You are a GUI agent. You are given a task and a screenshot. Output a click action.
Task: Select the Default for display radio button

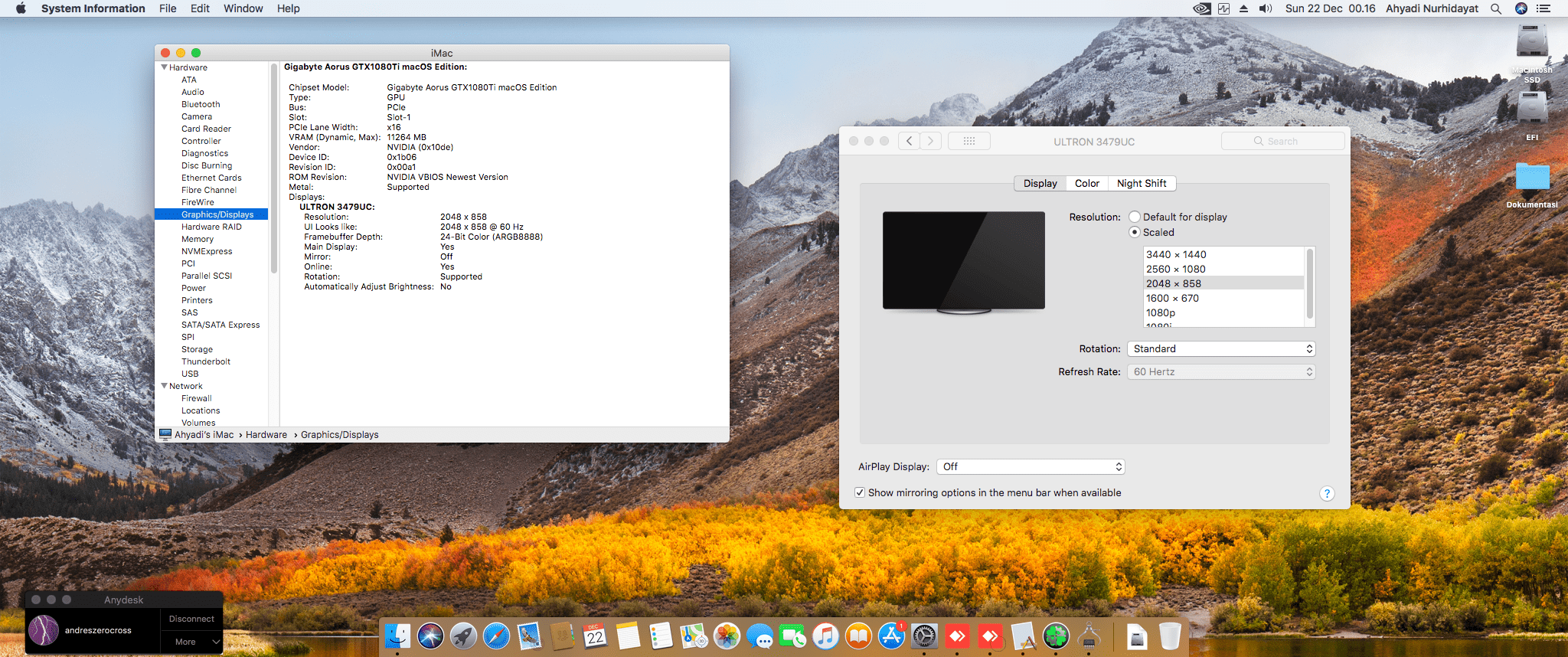(1135, 217)
